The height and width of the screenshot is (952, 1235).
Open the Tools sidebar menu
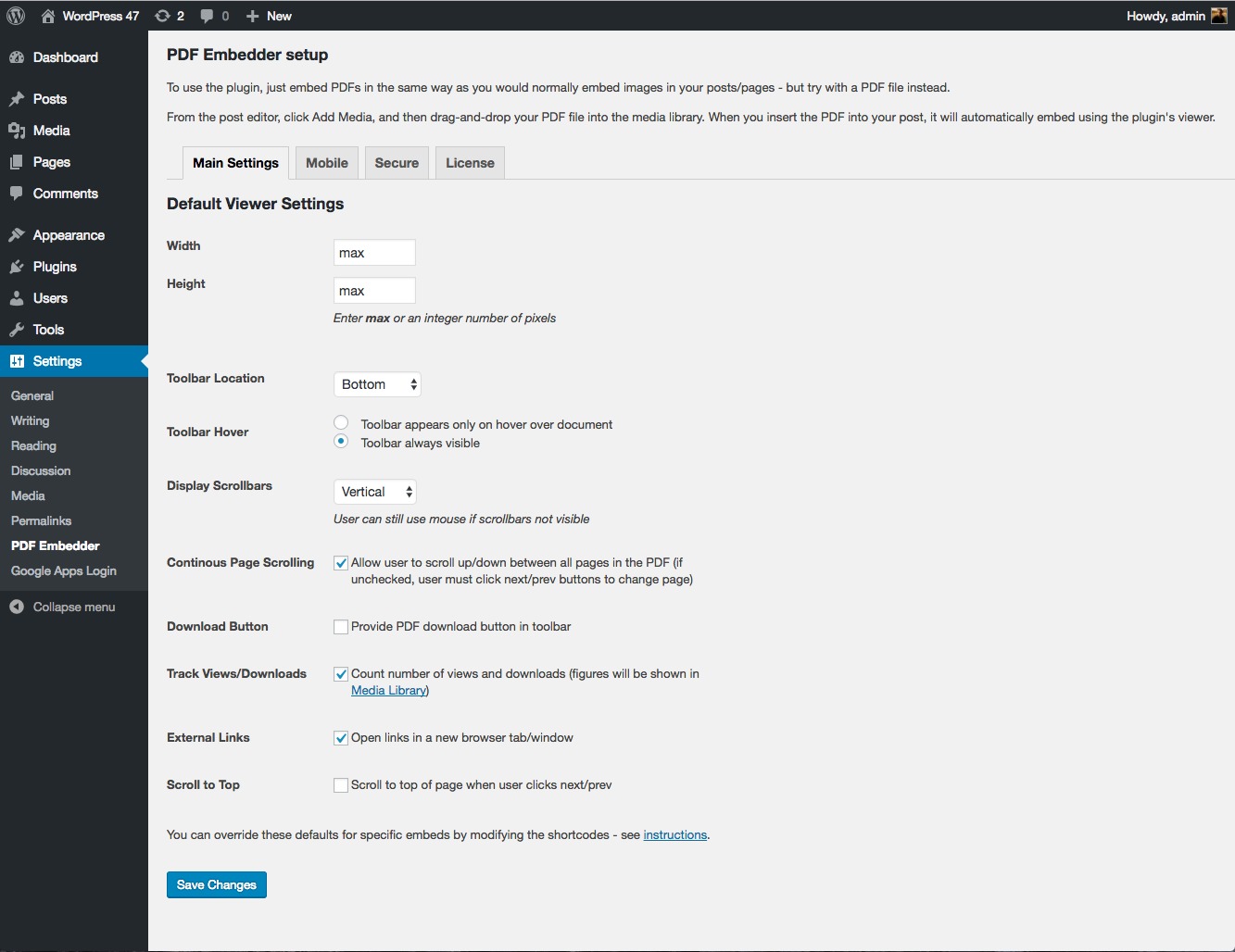pyautogui.click(x=48, y=330)
